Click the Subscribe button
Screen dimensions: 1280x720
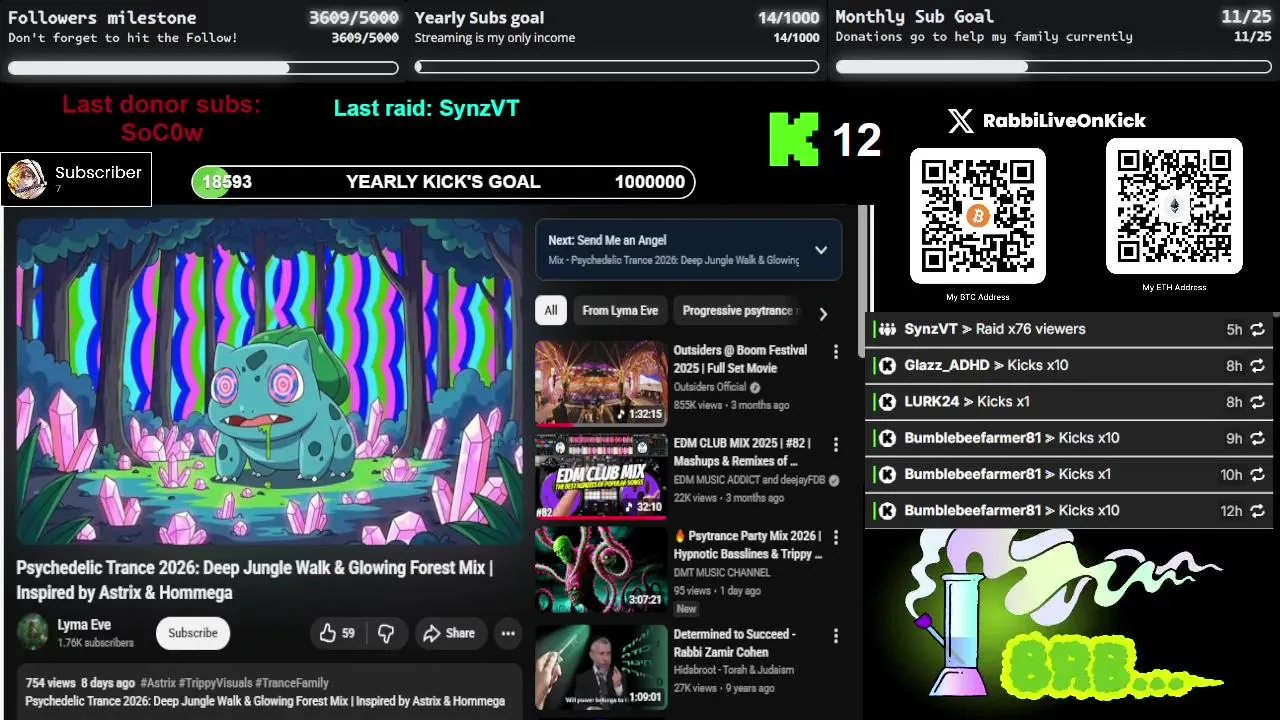click(x=193, y=633)
